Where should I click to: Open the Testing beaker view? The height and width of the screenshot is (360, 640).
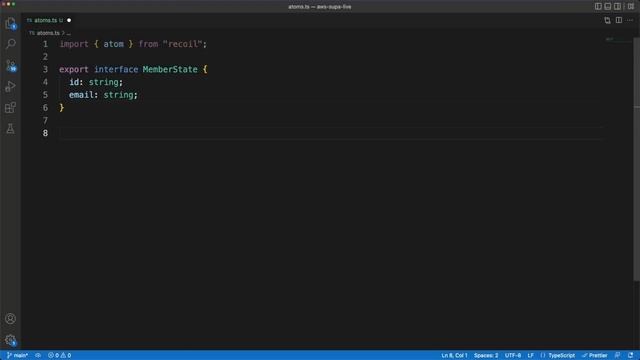[x=11, y=129]
